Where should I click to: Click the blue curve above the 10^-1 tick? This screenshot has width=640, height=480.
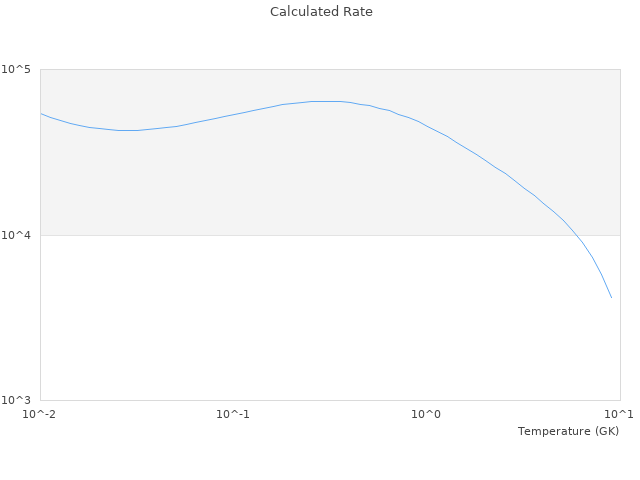233,114
